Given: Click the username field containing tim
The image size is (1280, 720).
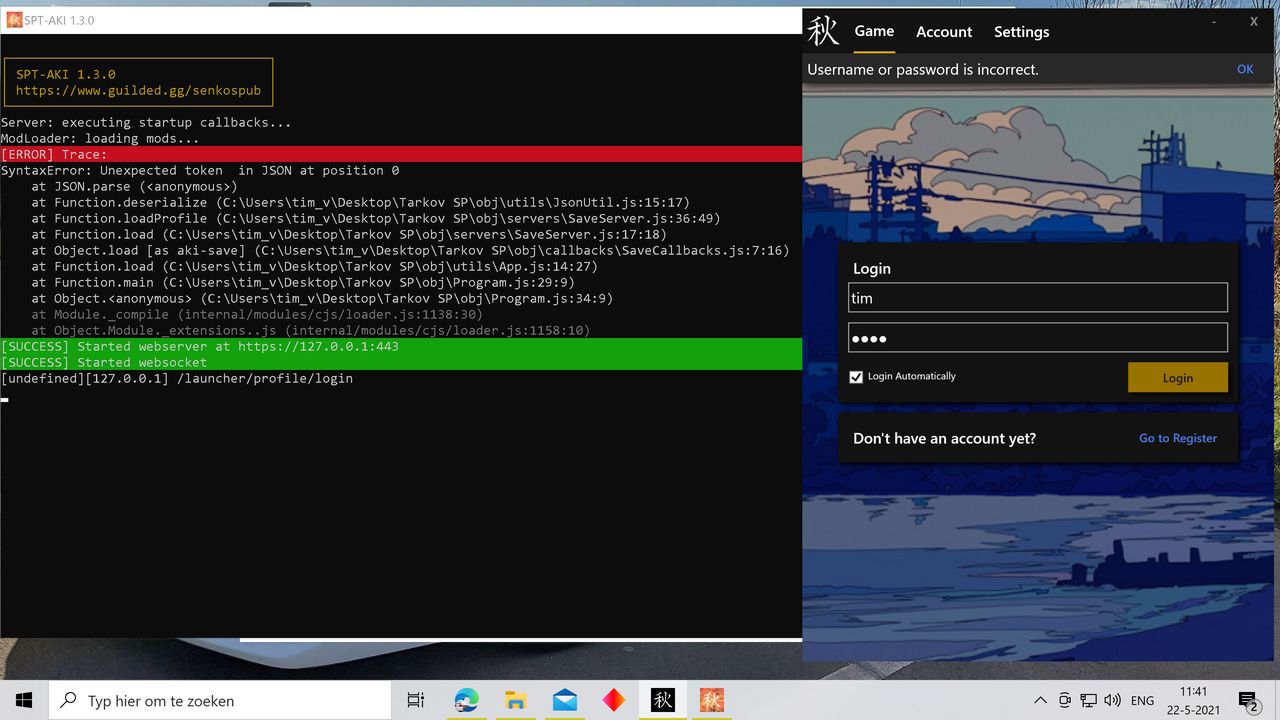Looking at the screenshot, I should (x=1037, y=298).
